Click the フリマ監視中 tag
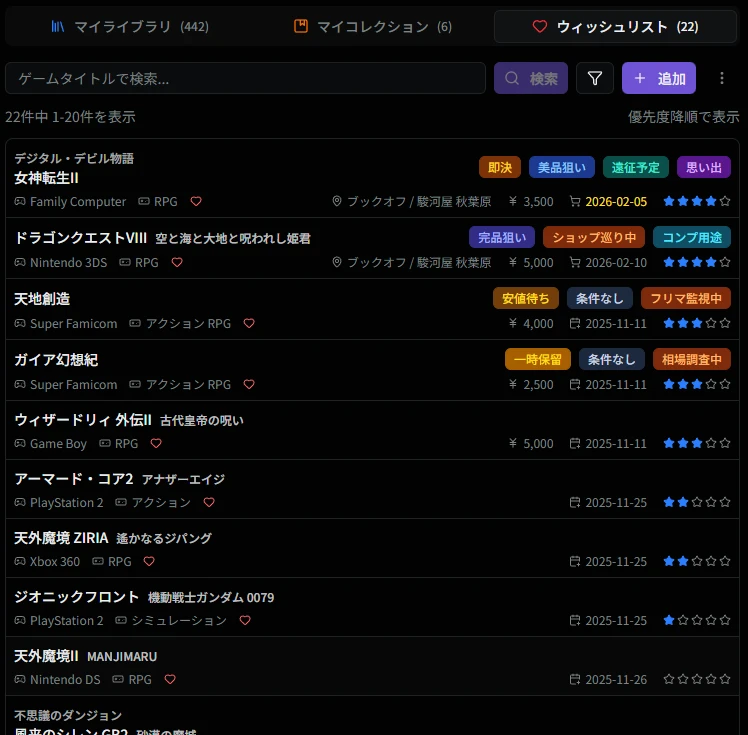 (686, 299)
